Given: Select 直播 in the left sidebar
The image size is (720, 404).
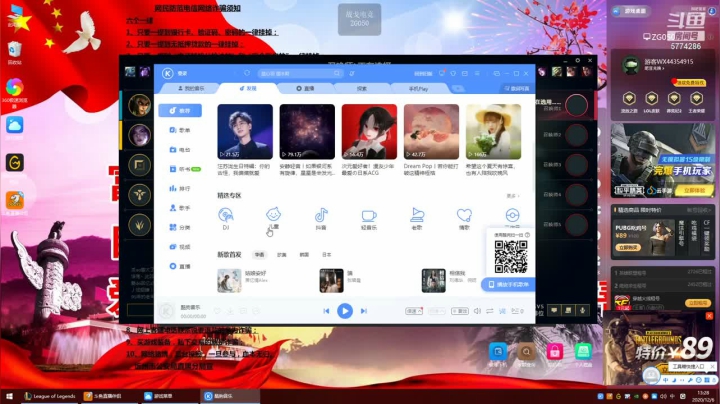Looking at the screenshot, I should [x=180, y=266].
